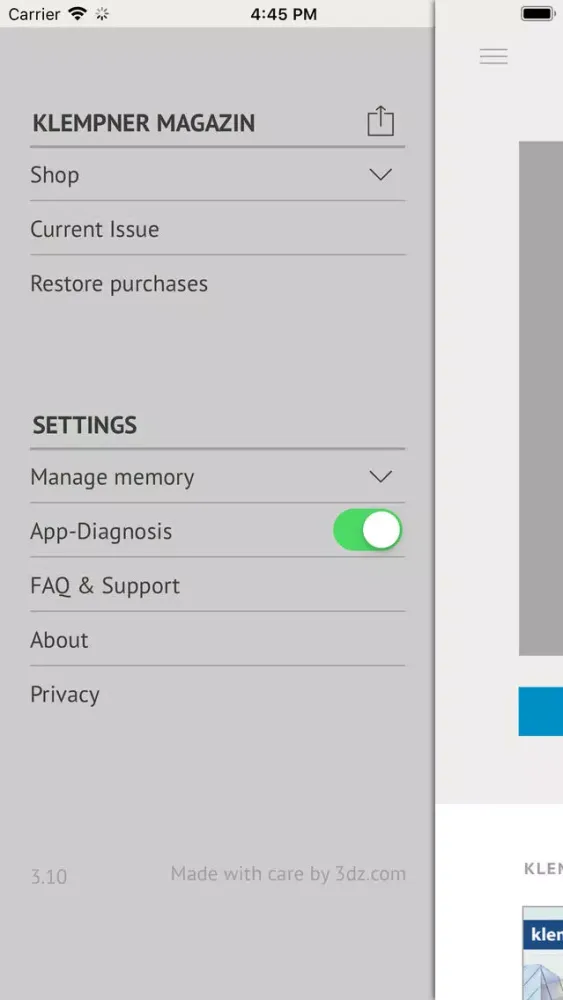563x1000 pixels.
Task: Tap the version number 3.10
Action: pos(48,876)
